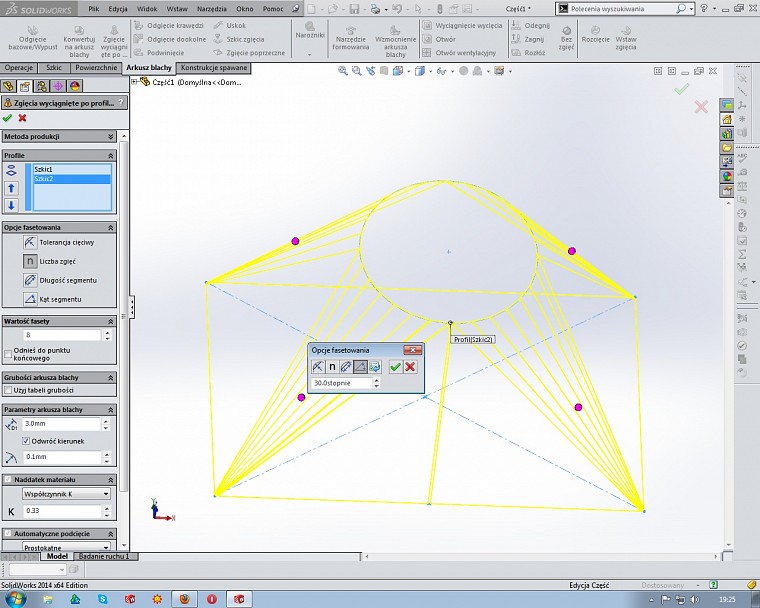The height and width of the screenshot is (608, 760).
Task: Select the Kąt segmentu faceting option
Action: (x=30, y=299)
